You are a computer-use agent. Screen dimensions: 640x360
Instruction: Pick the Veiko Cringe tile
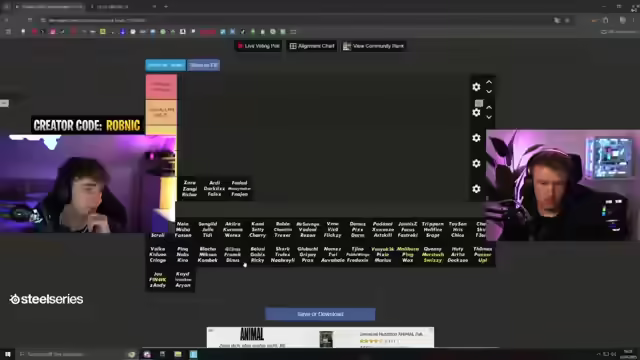(x=158, y=255)
